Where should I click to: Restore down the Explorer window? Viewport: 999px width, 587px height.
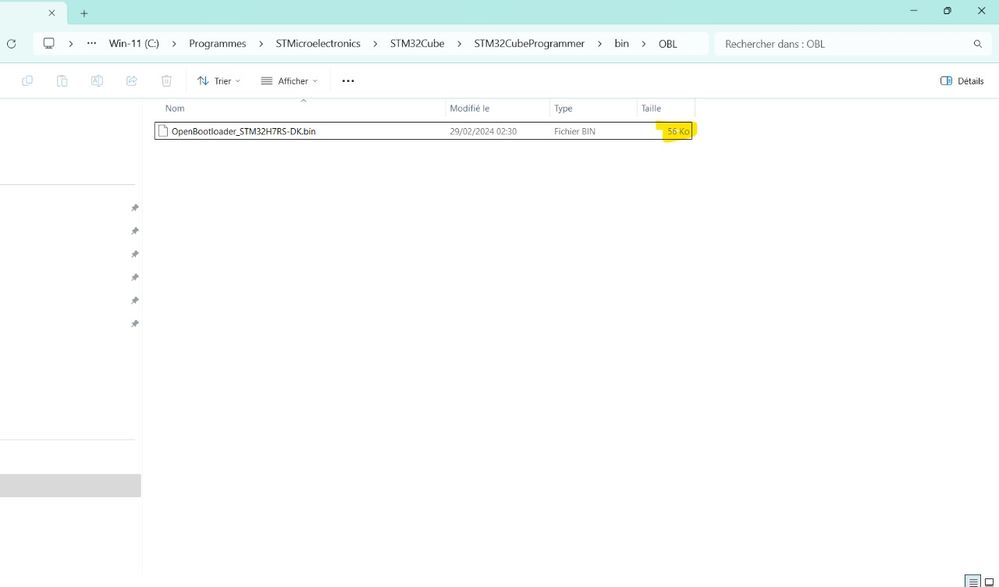pyautogui.click(x=947, y=11)
